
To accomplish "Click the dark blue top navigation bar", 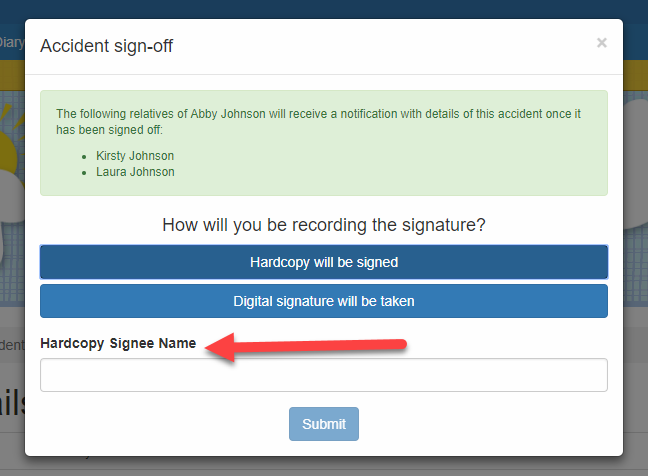I will click(324, 9).
